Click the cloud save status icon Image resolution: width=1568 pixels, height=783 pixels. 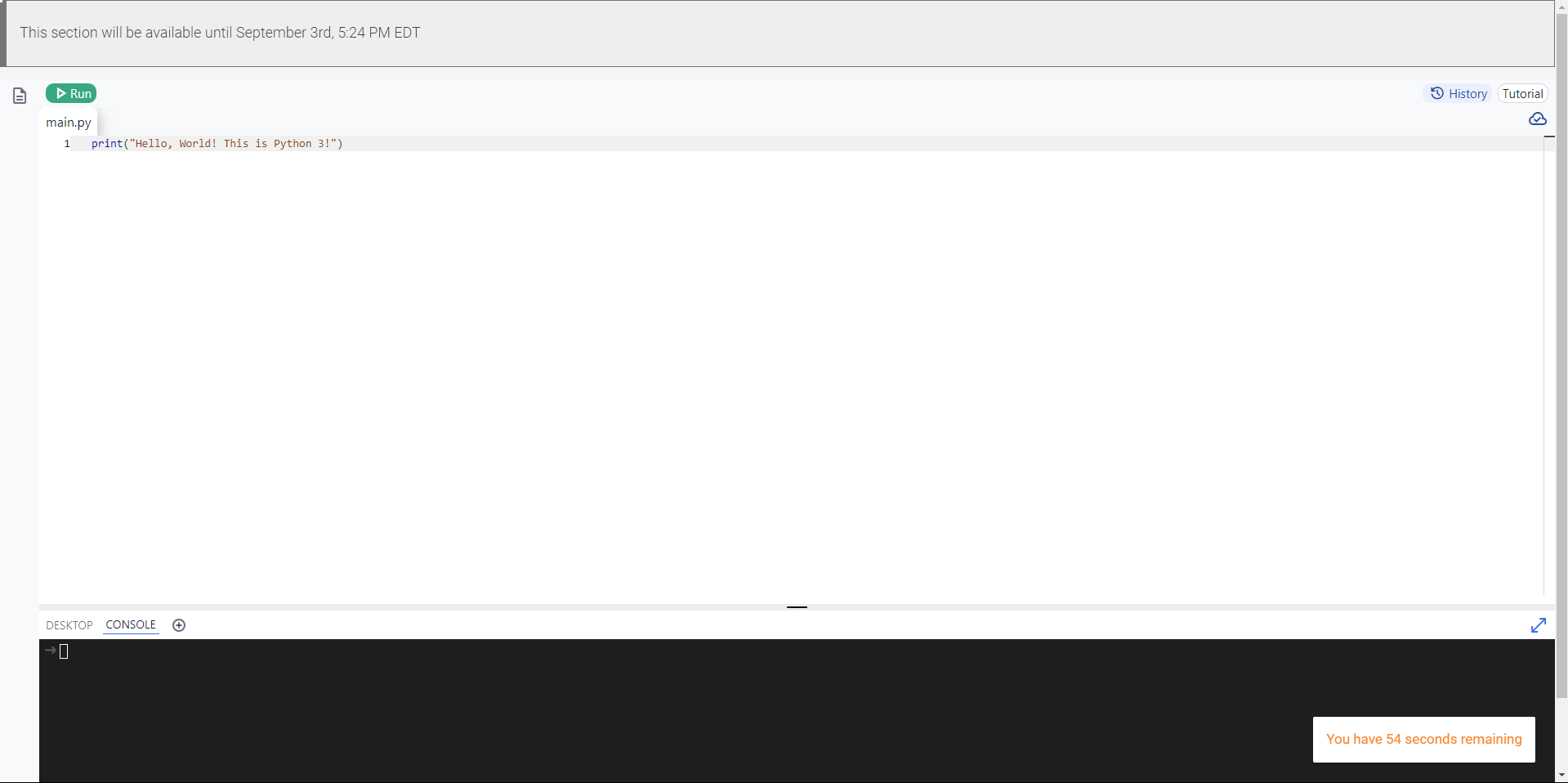[x=1537, y=119]
